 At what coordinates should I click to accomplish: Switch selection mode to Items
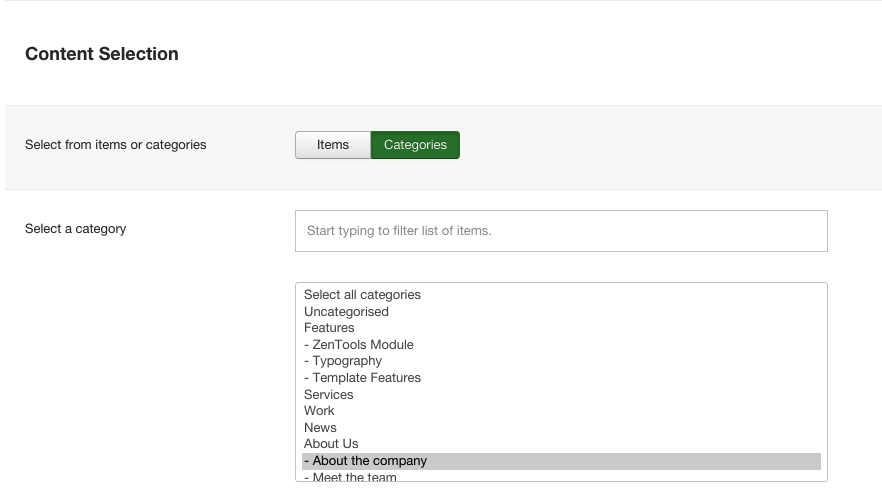332,145
